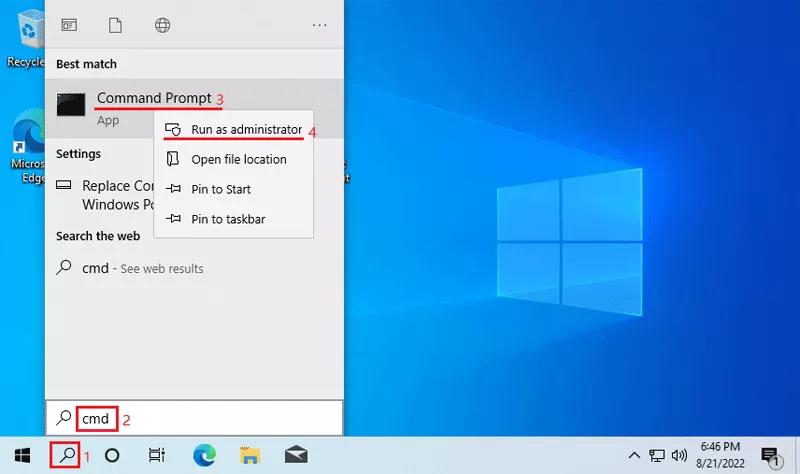Open the search panel's three-dot More options
The width and height of the screenshot is (800, 474).
click(320, 24)
